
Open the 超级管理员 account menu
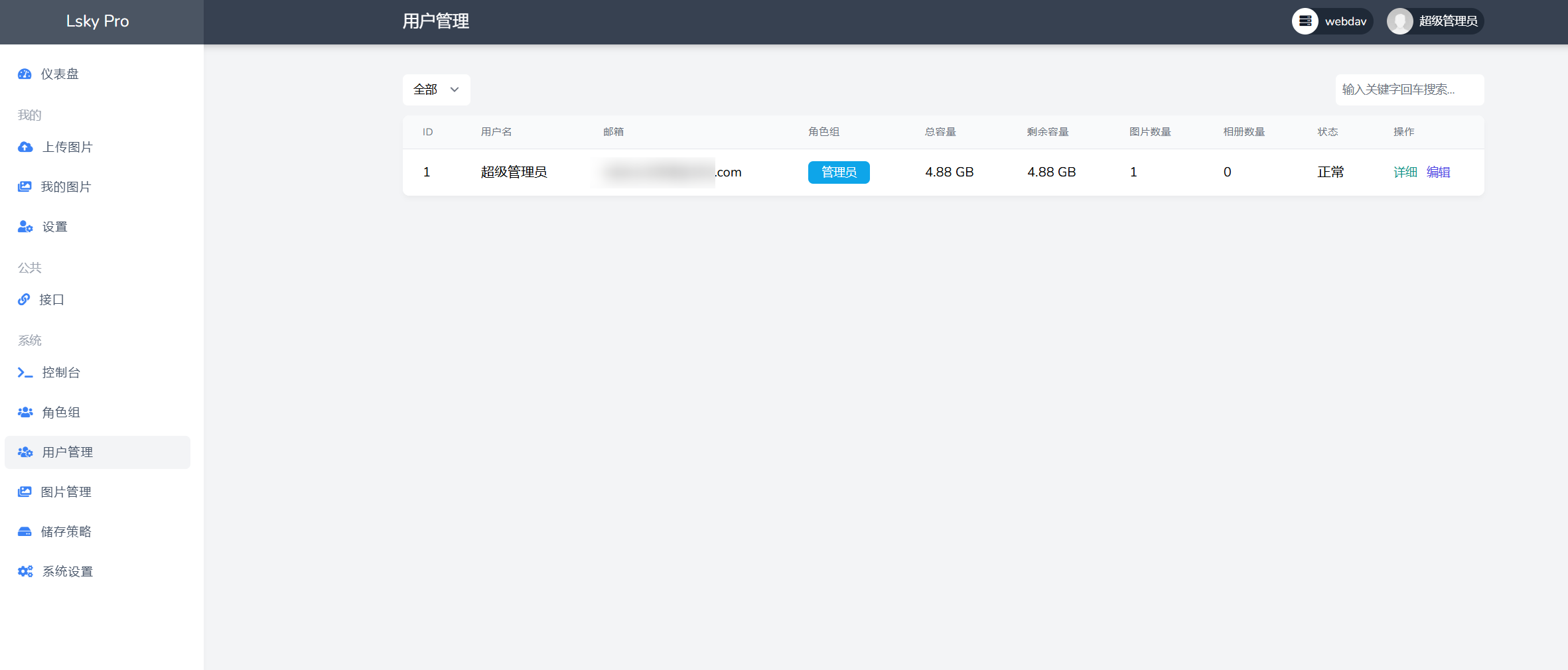(x=1435, y=21)
